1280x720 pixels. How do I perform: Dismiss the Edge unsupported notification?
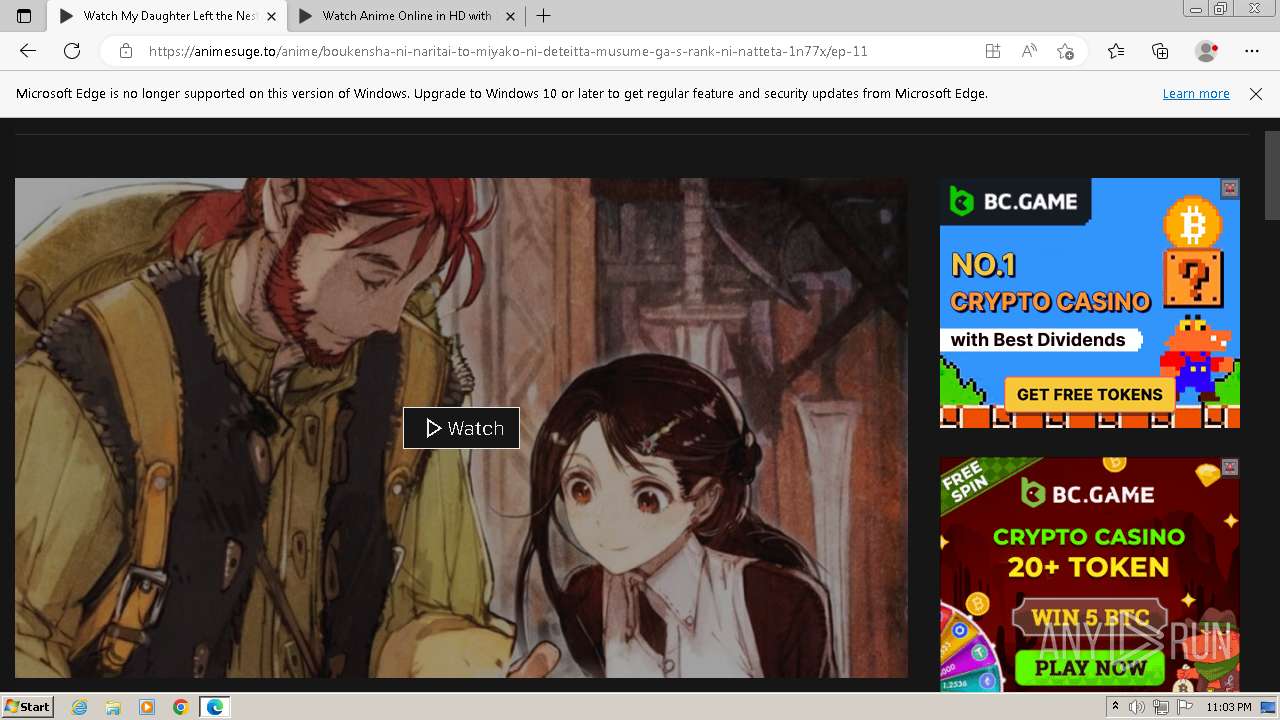coord(1256,93)
